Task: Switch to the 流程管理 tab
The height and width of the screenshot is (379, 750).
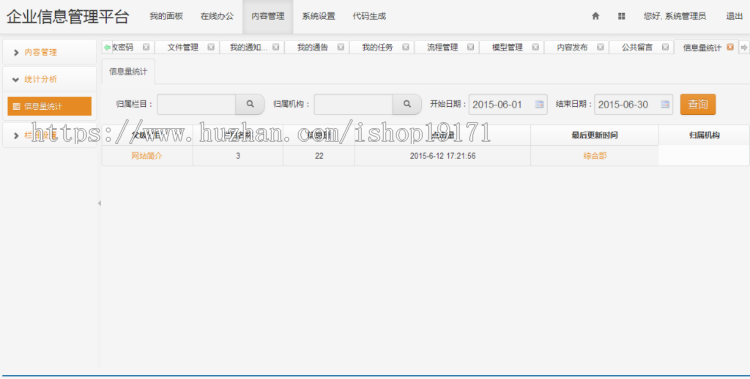Action: click(442, 47)
